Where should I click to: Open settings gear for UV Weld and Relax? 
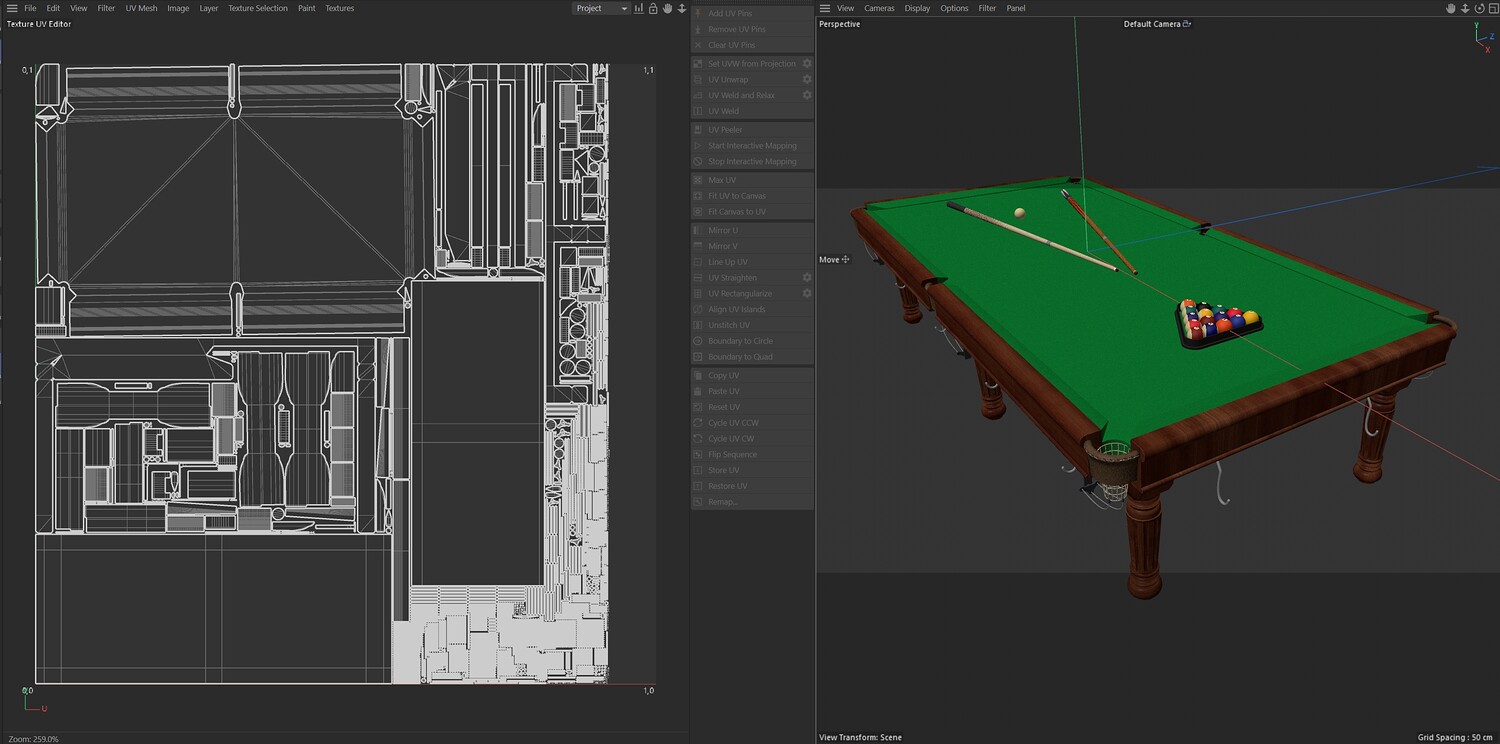[807, 95]
